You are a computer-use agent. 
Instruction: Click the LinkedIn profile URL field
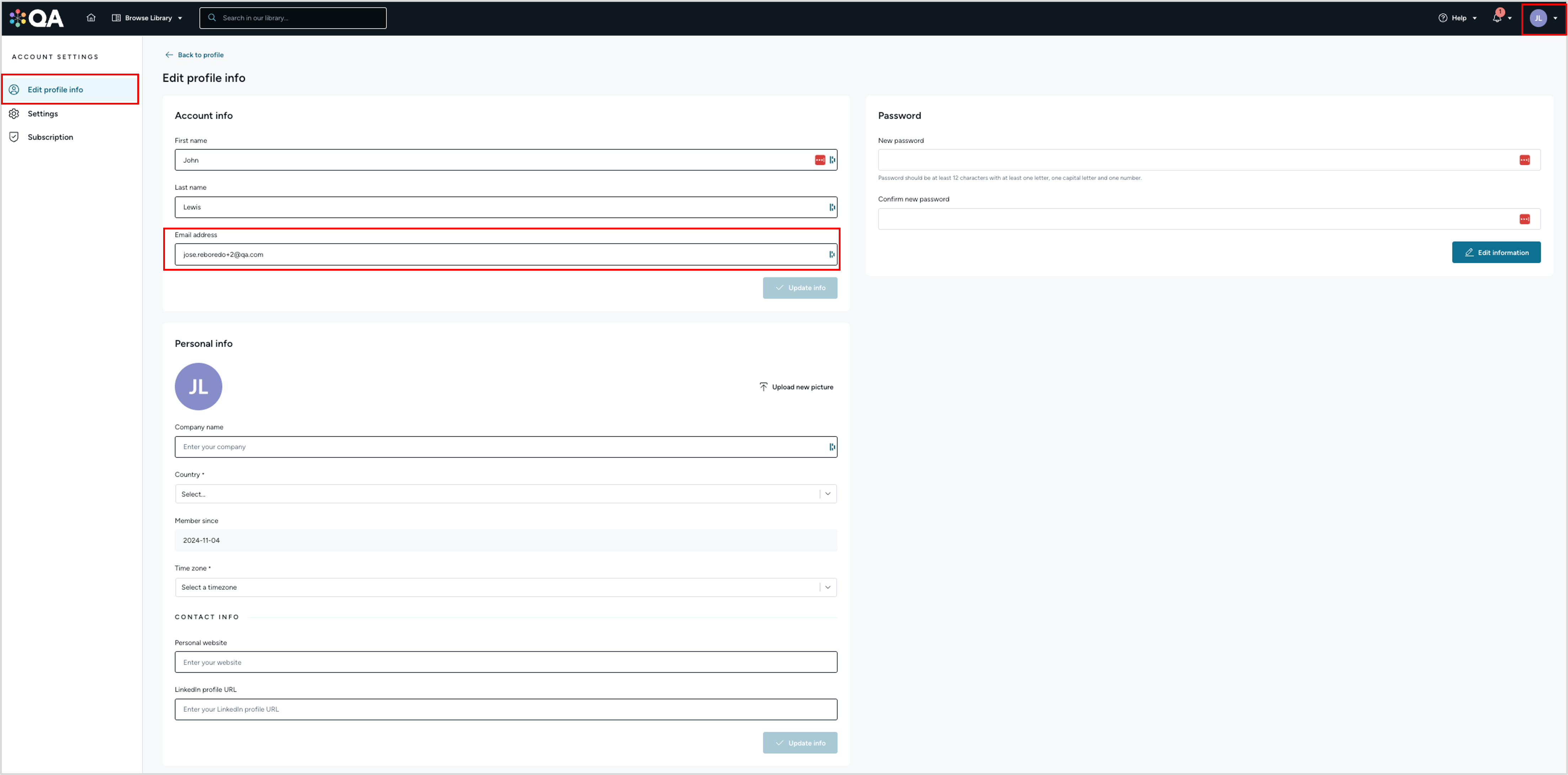505,709
